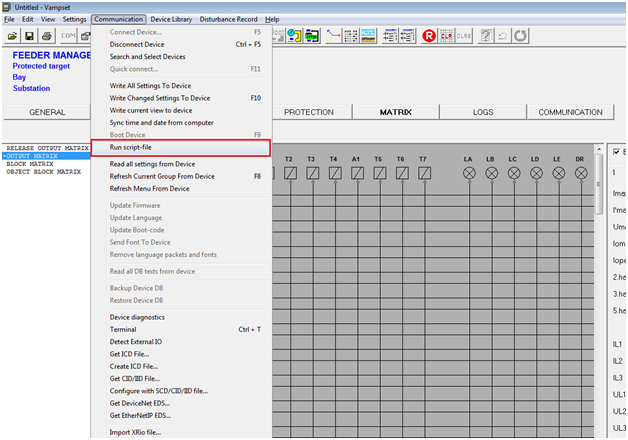Click the LA indicator lamp symbol
Screen dimensions: 628x440
coord(469,173)
